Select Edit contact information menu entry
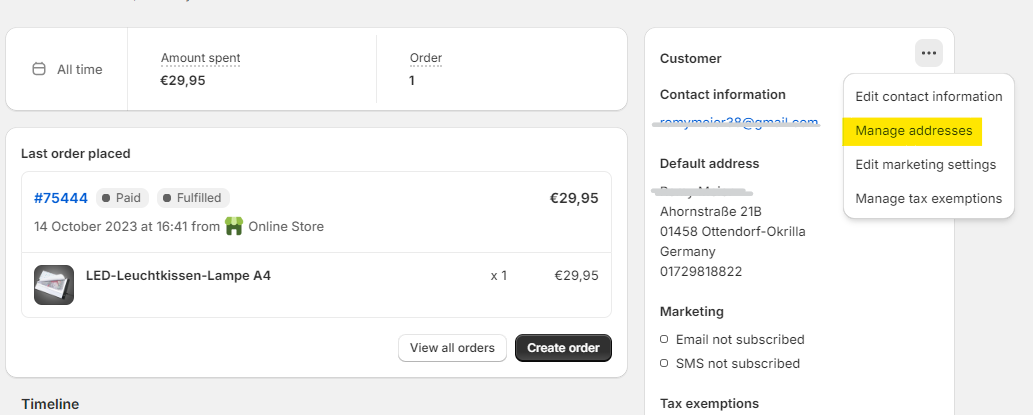The height and width of the screenshot is (415, 1033). click(x=928, y=97)
